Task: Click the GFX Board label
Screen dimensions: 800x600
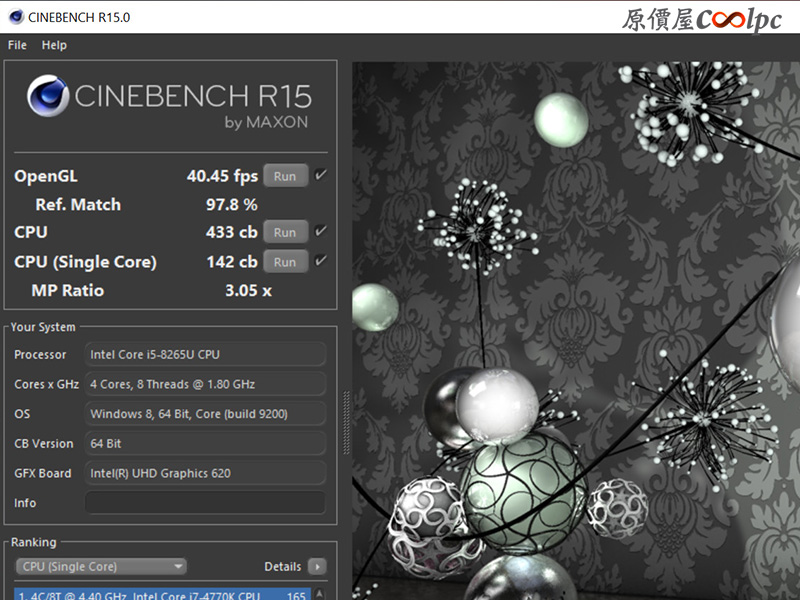Action: click(x=43, y=473)
